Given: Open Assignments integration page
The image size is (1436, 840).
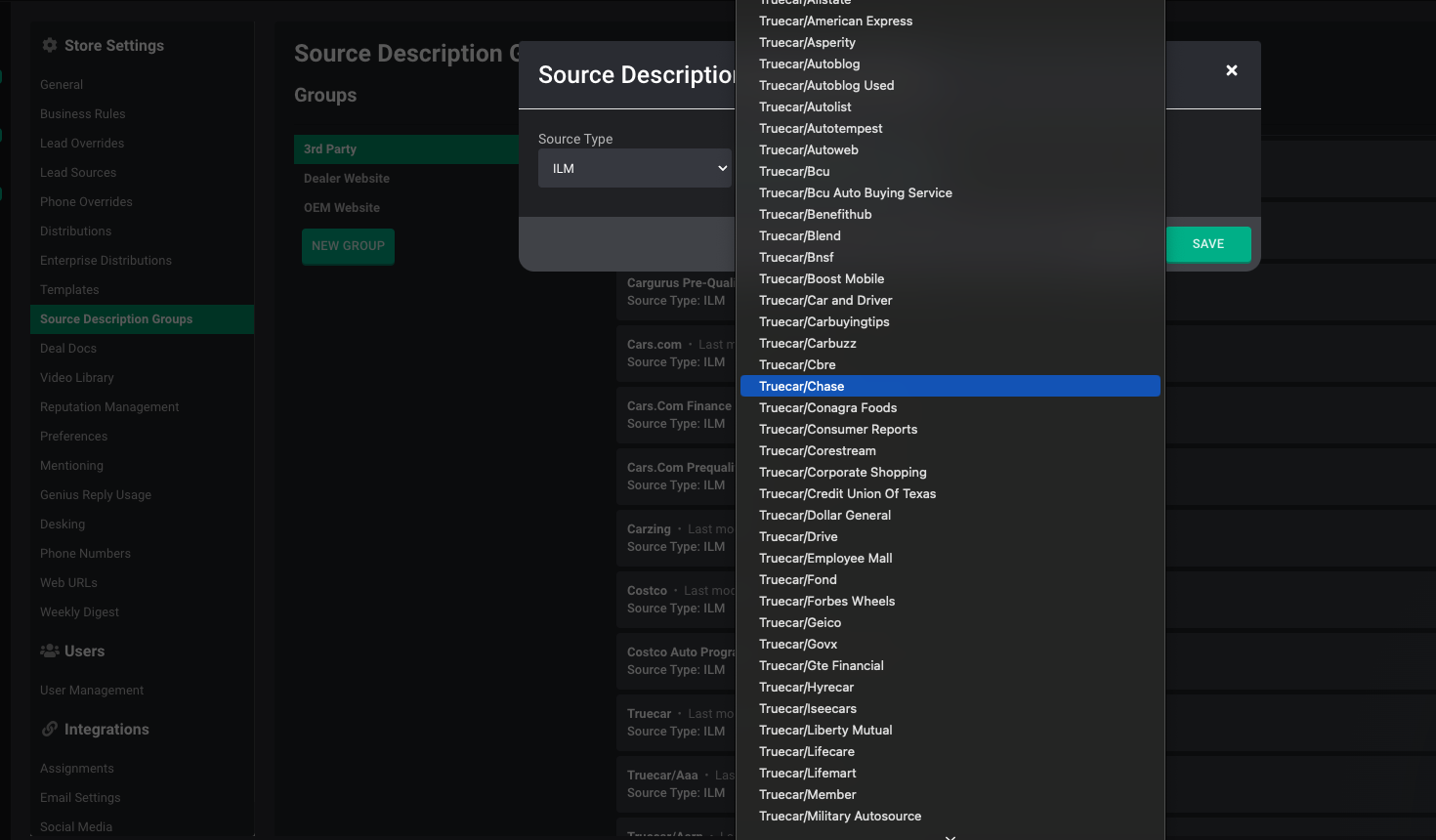Looking at the screenshot, I should tap(77, 769).
